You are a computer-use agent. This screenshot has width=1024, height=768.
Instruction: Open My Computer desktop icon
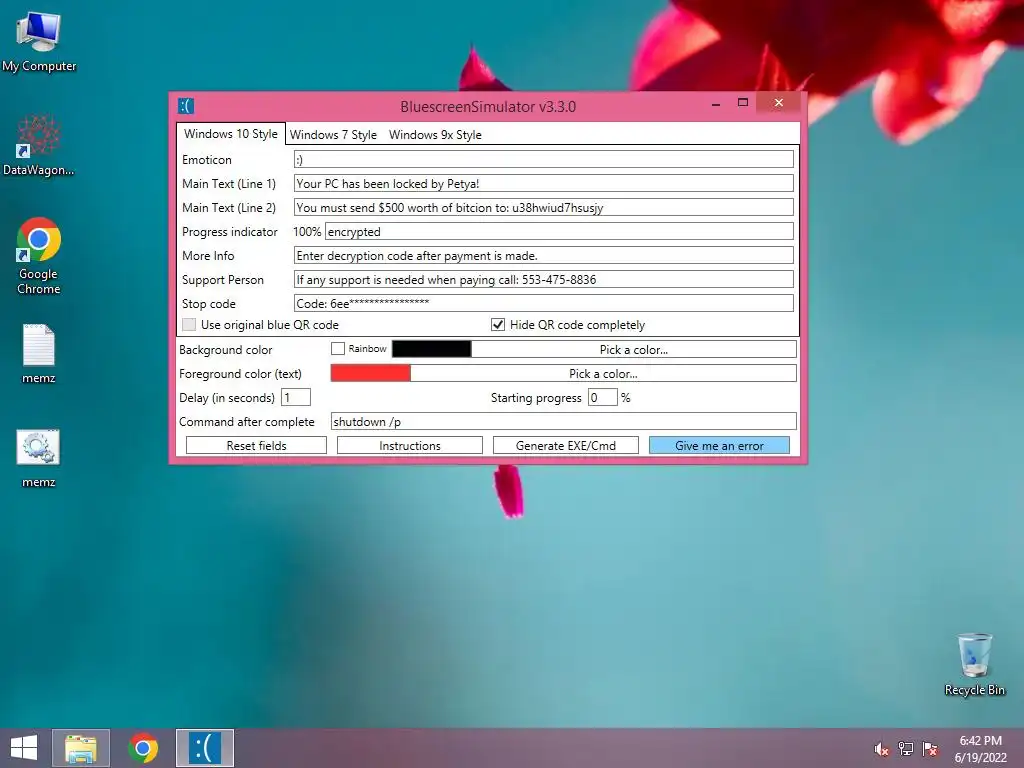coord(39,41)
